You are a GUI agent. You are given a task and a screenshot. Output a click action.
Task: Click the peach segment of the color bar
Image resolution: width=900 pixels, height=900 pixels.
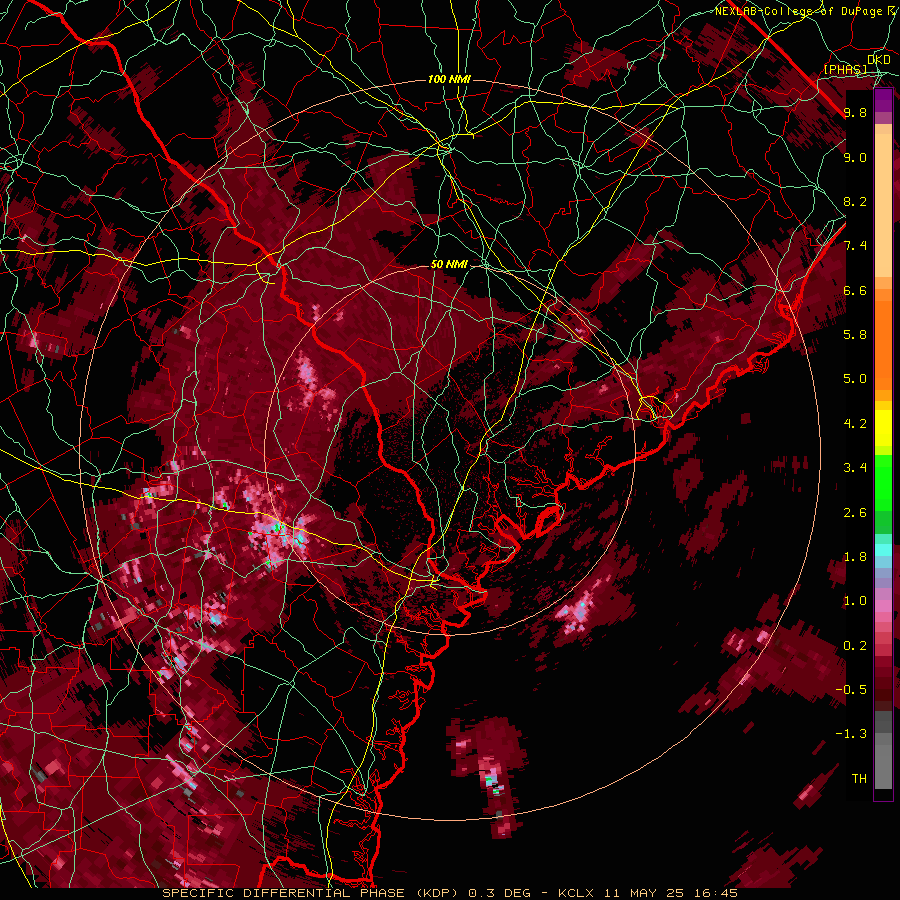(x=883, y=205)
